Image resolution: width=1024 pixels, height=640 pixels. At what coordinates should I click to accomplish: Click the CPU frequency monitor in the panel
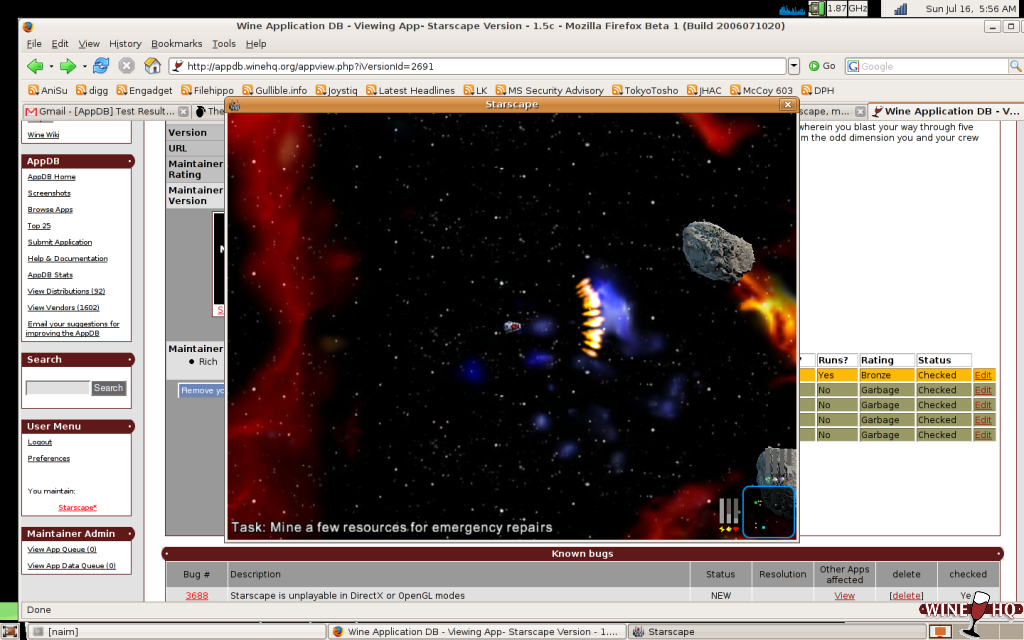pos(839,8)
